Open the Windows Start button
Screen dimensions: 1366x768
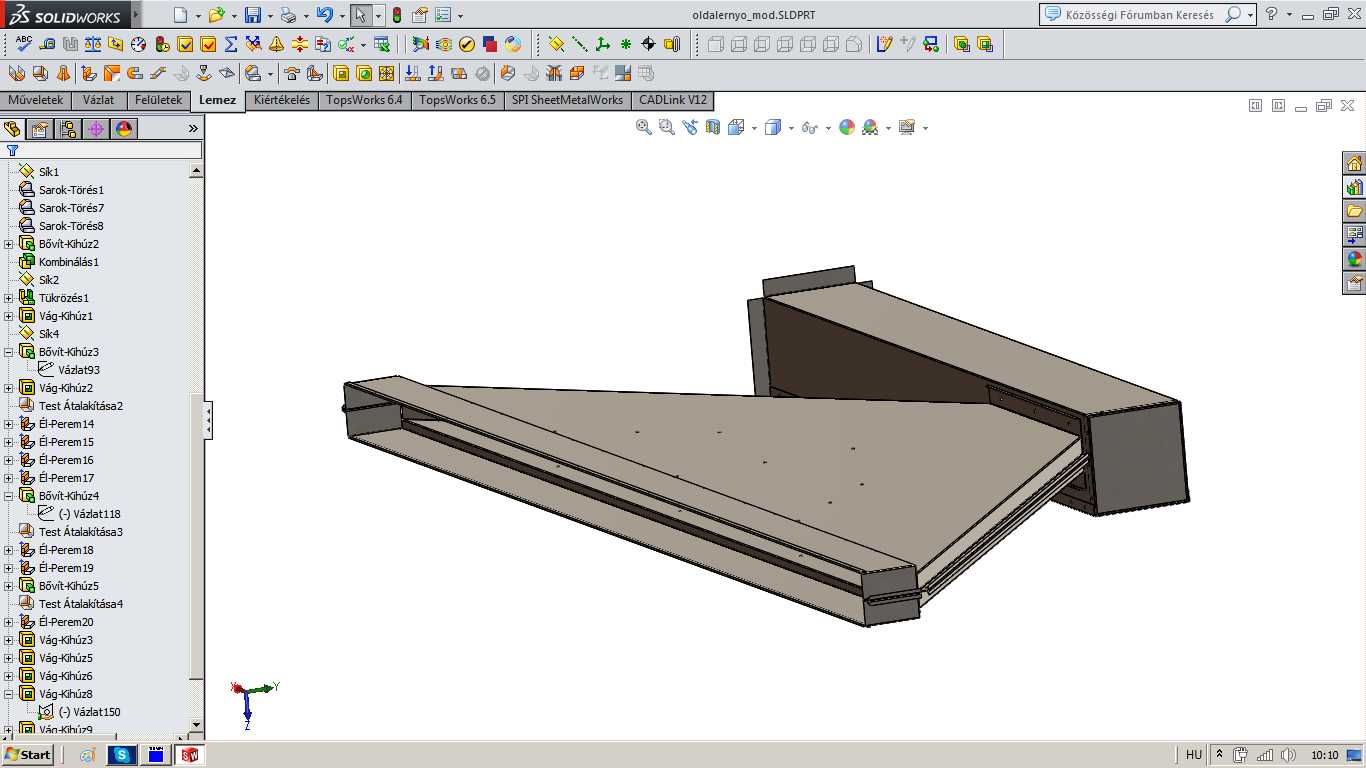pyautogui.click(x=27, y=755)
